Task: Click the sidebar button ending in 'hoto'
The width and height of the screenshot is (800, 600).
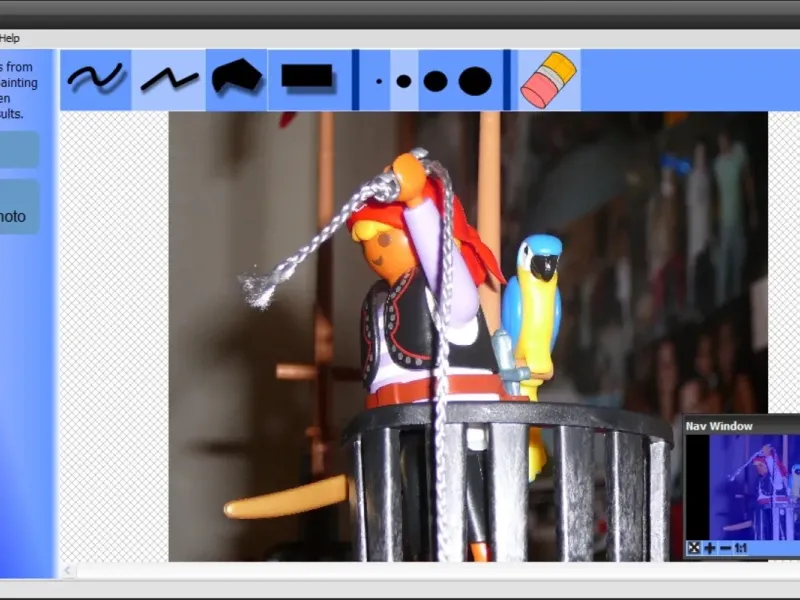Action: pos(19,207)
